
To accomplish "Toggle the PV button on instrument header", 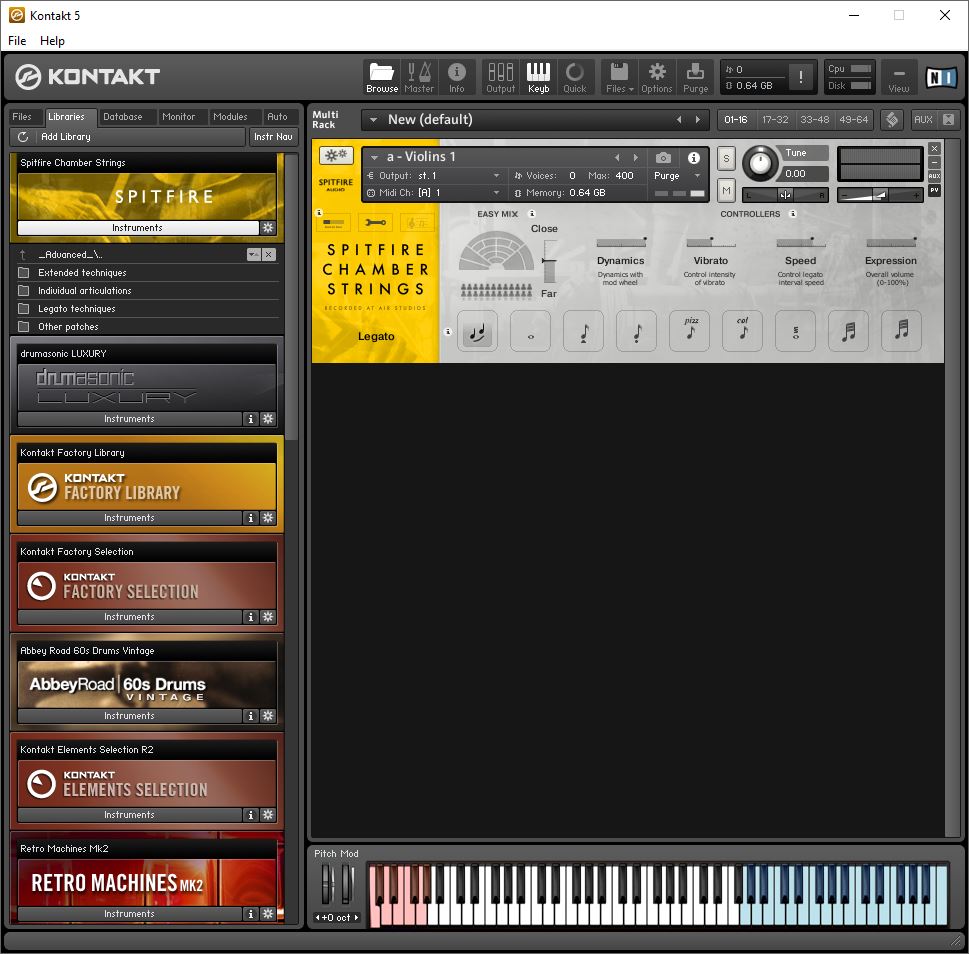I will coord(934,190).
